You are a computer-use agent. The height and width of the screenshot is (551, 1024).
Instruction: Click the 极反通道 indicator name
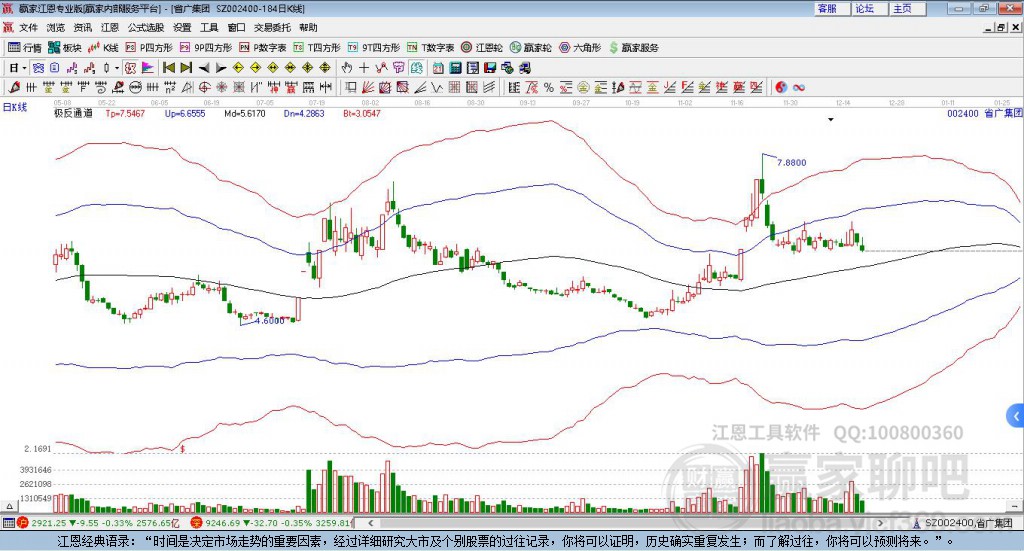[73, 113]
